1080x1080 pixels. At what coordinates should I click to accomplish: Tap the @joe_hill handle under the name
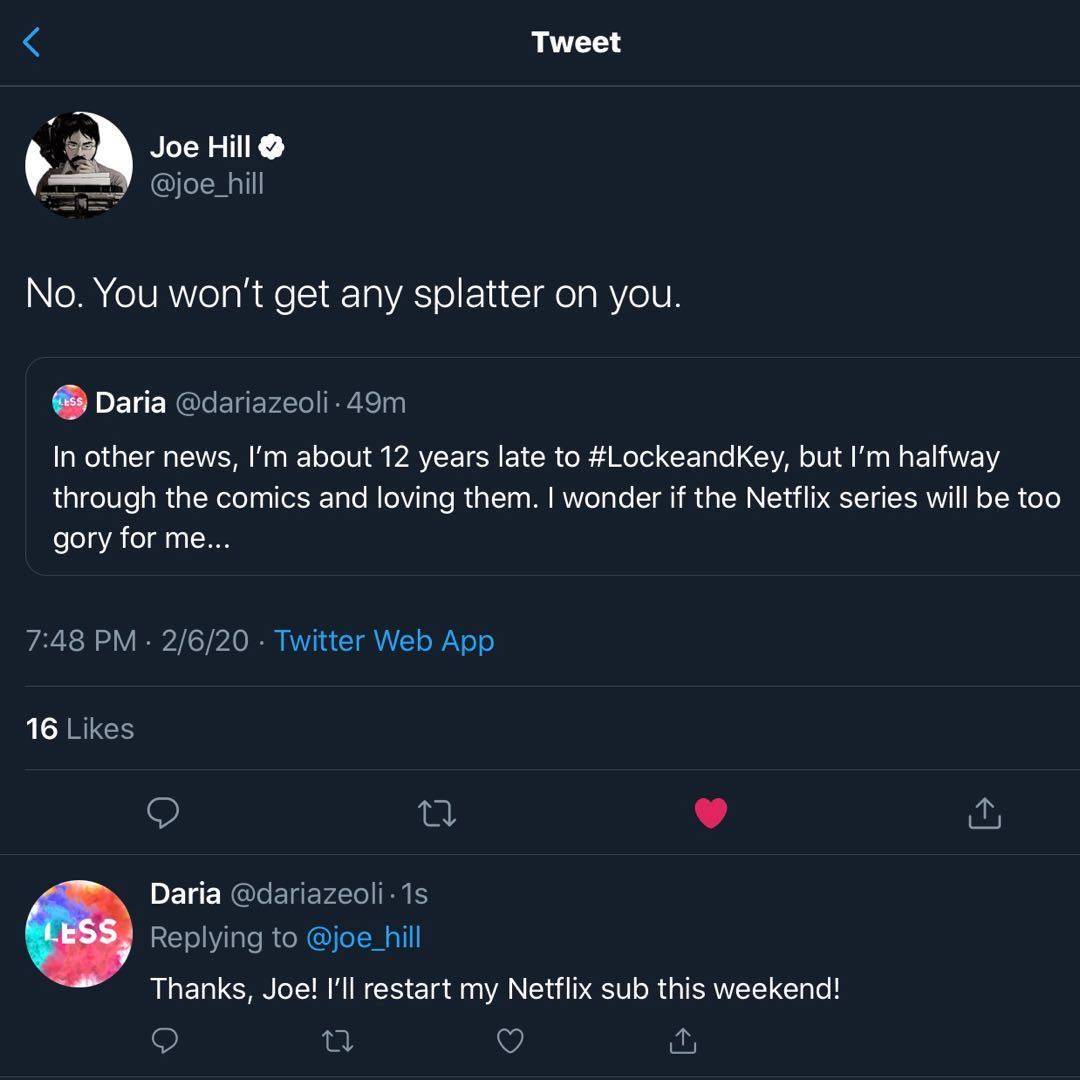(x=207, y=184)
